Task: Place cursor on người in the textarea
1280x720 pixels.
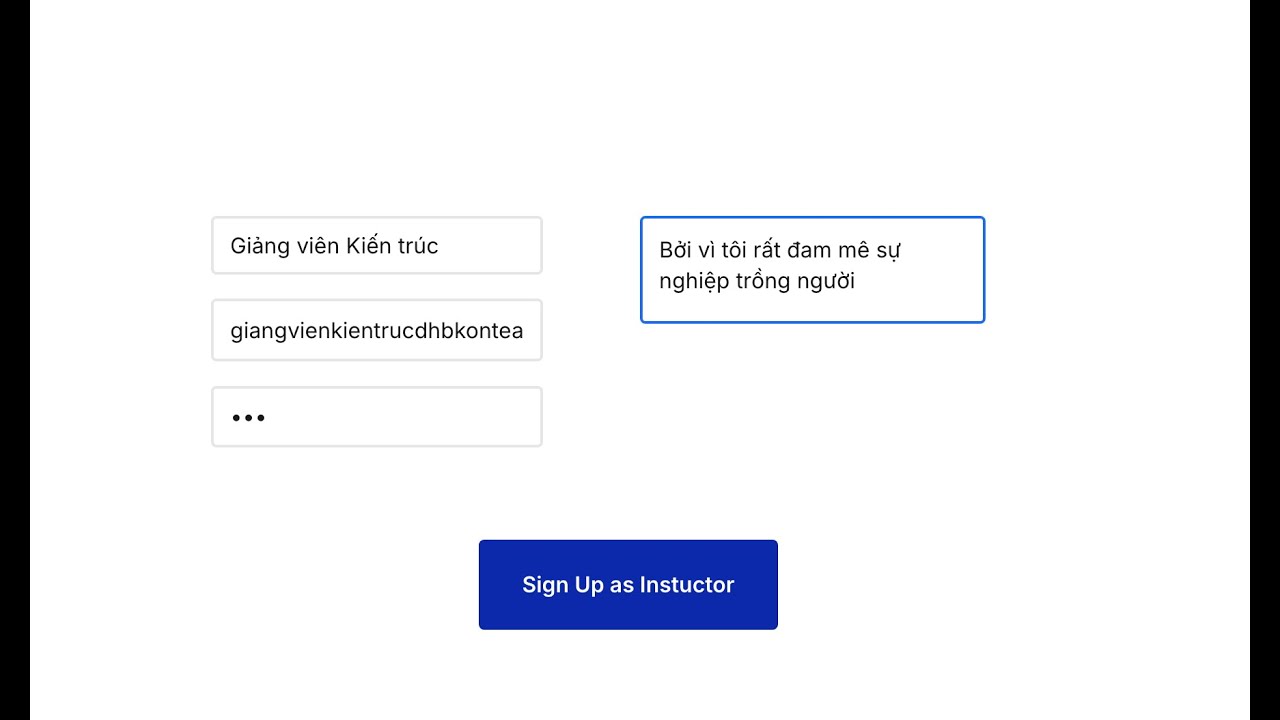Action: coord(826,281)
